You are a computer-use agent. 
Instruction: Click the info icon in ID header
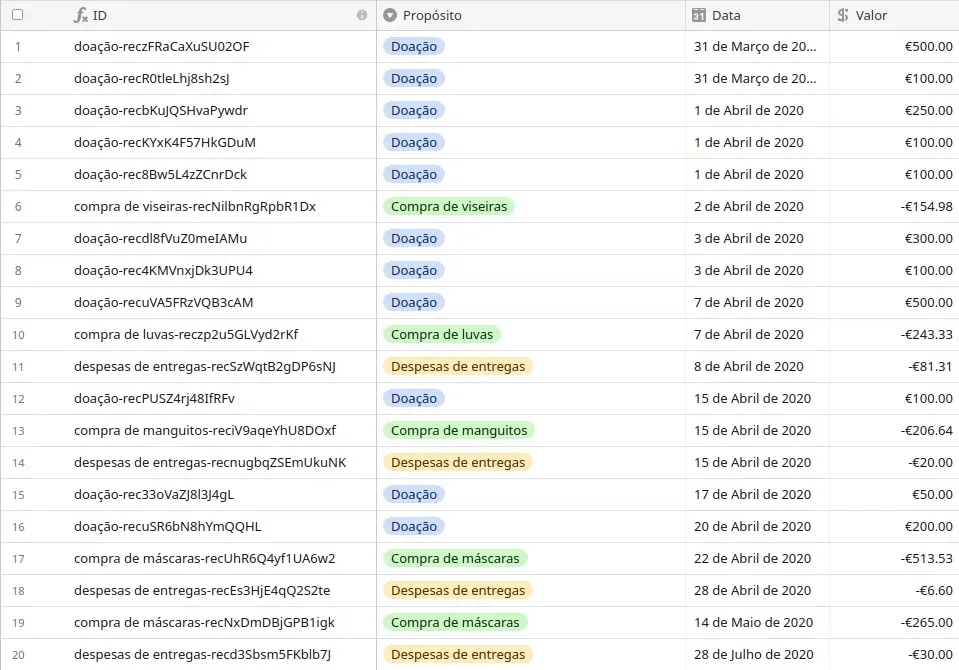pos(362,15)
